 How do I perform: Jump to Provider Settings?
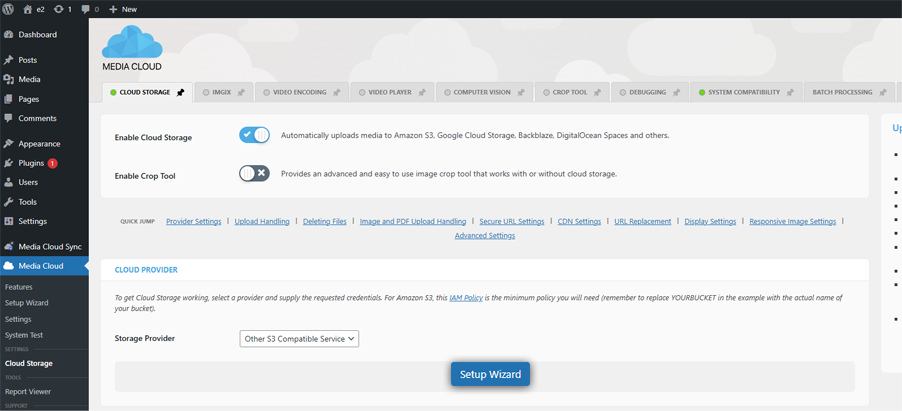pos(194,222)
